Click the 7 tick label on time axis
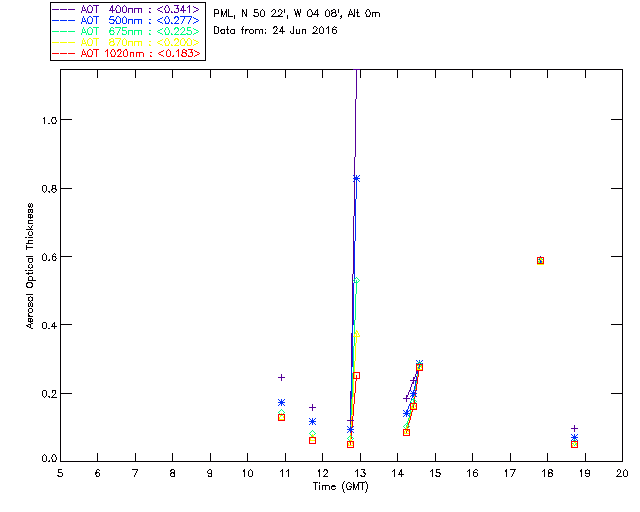The width and height of the screenshot is (640, 512). click(x=135, y=473)
